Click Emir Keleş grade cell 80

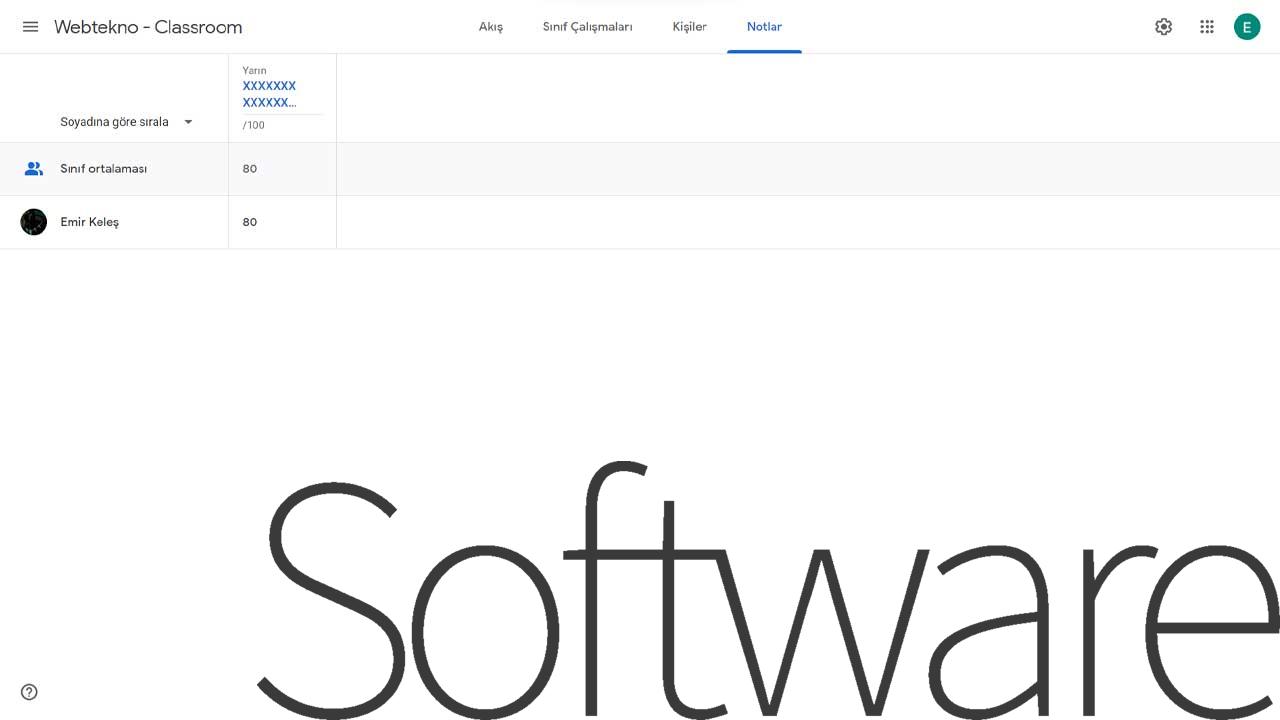point(282,222)
